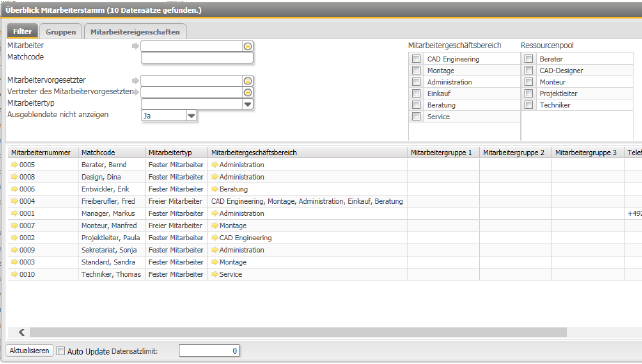Open lookup icon for Vertreter des Mitarbeitervorgesetzten
Screen dimensions: 642x364
248,93
